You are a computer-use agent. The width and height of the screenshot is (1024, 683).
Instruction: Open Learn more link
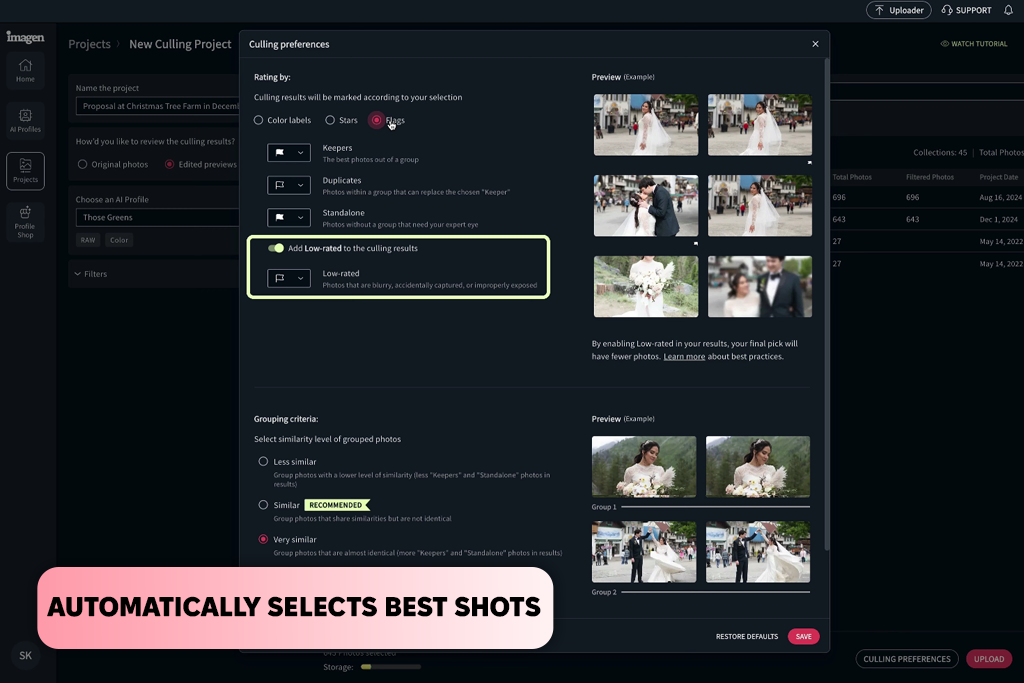click(x=684, y=357)
